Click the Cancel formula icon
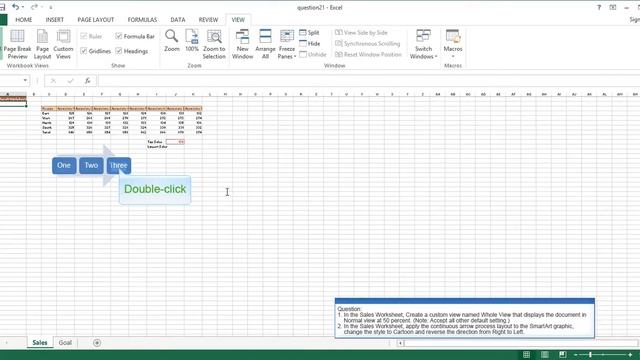The height and width of the screenshot is (360, 640). [53, 81]
